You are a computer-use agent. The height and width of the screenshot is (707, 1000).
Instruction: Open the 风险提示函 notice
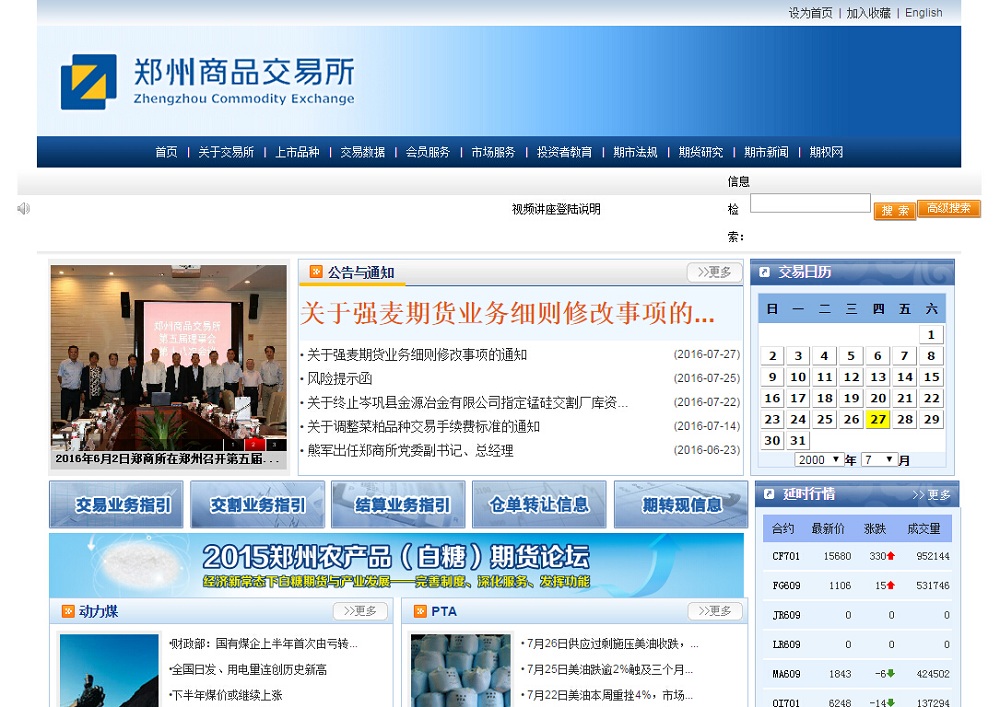(x=339, y=379)
